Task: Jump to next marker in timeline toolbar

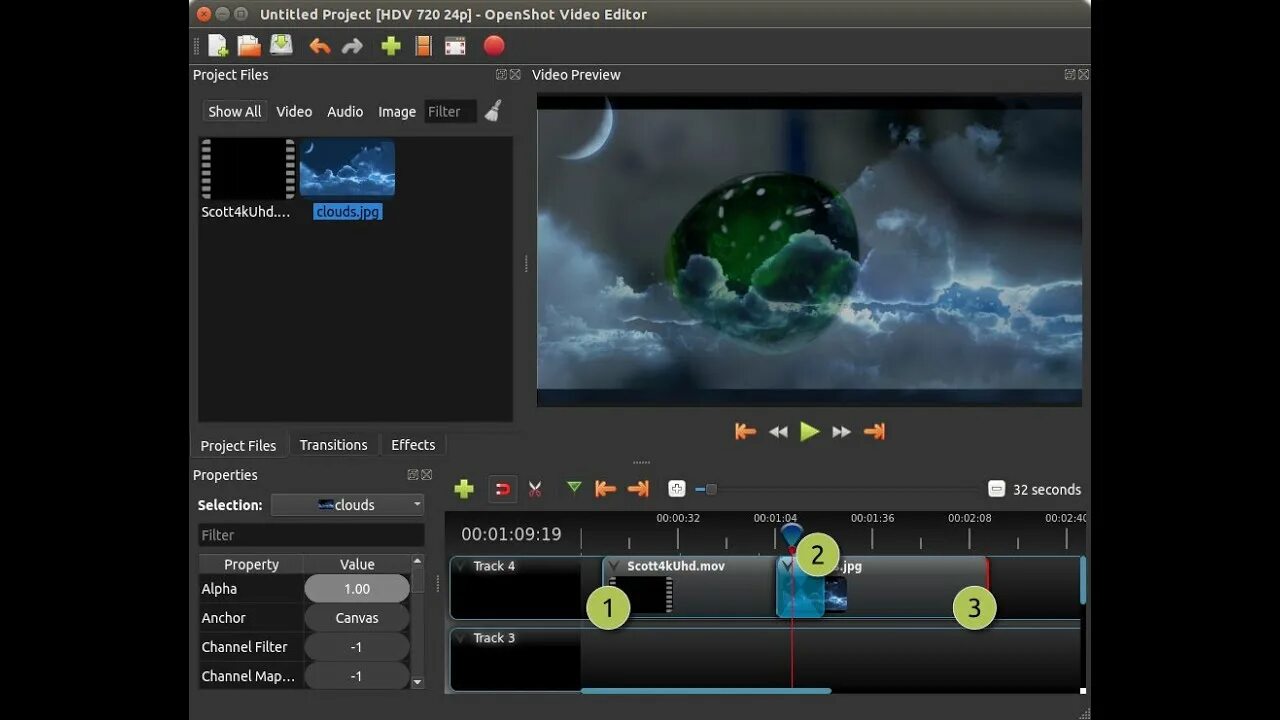Action: coord(638,489)
